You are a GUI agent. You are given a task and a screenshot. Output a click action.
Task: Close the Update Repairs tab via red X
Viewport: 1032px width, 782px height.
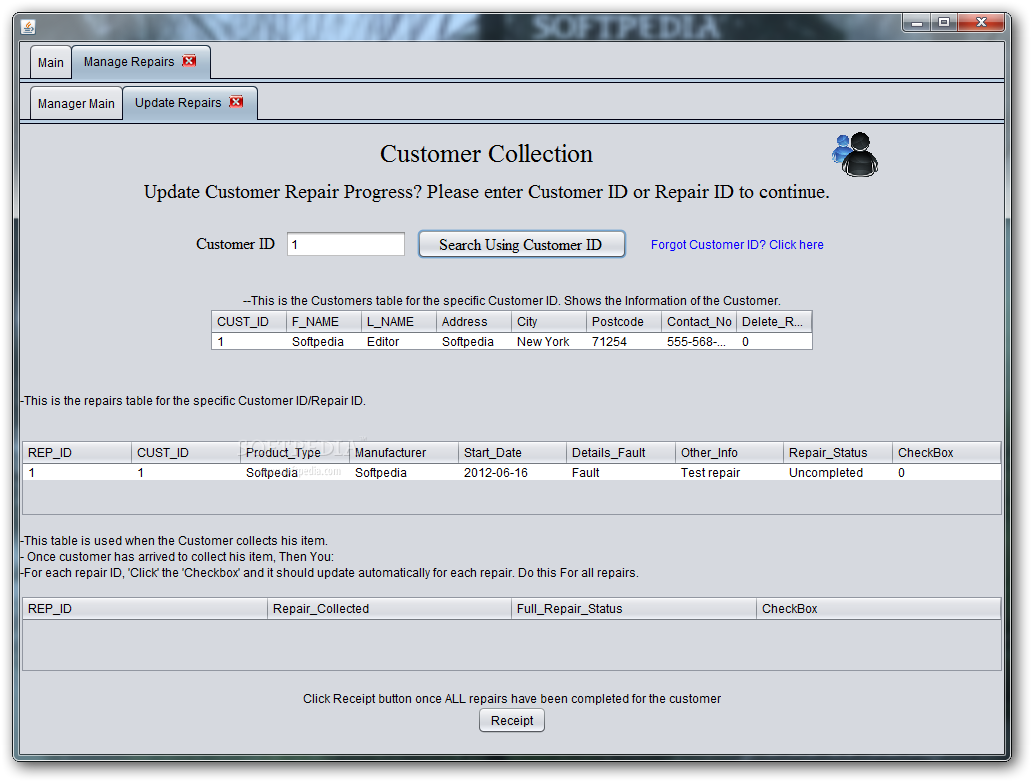pos(236,101)
